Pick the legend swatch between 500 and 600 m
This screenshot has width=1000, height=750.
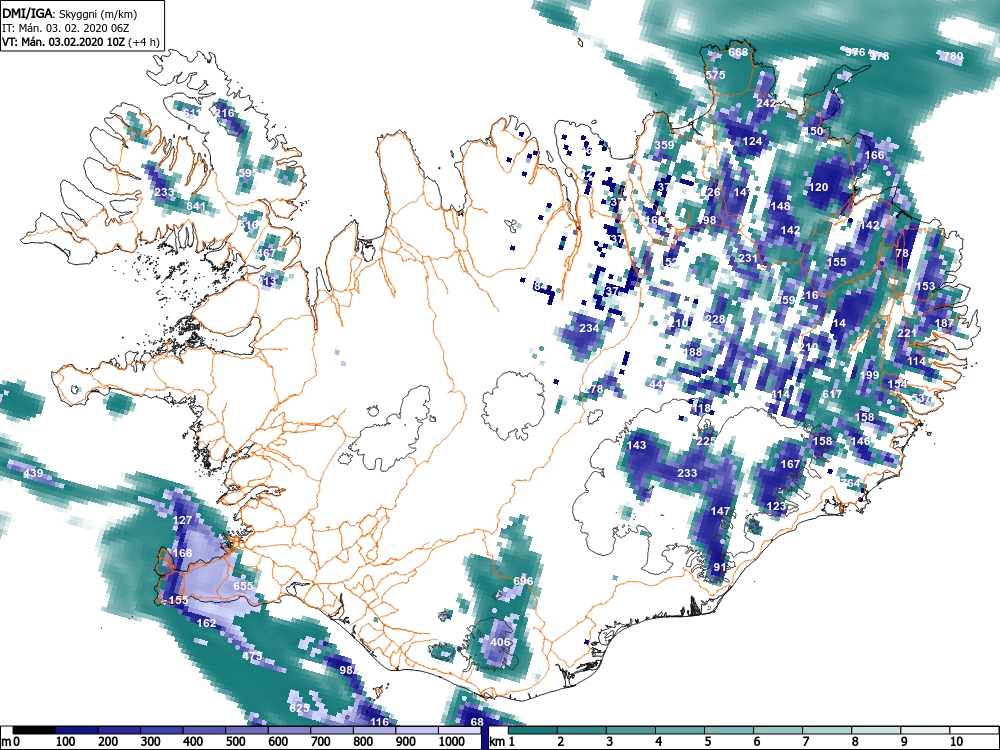(x=247, y=730)
